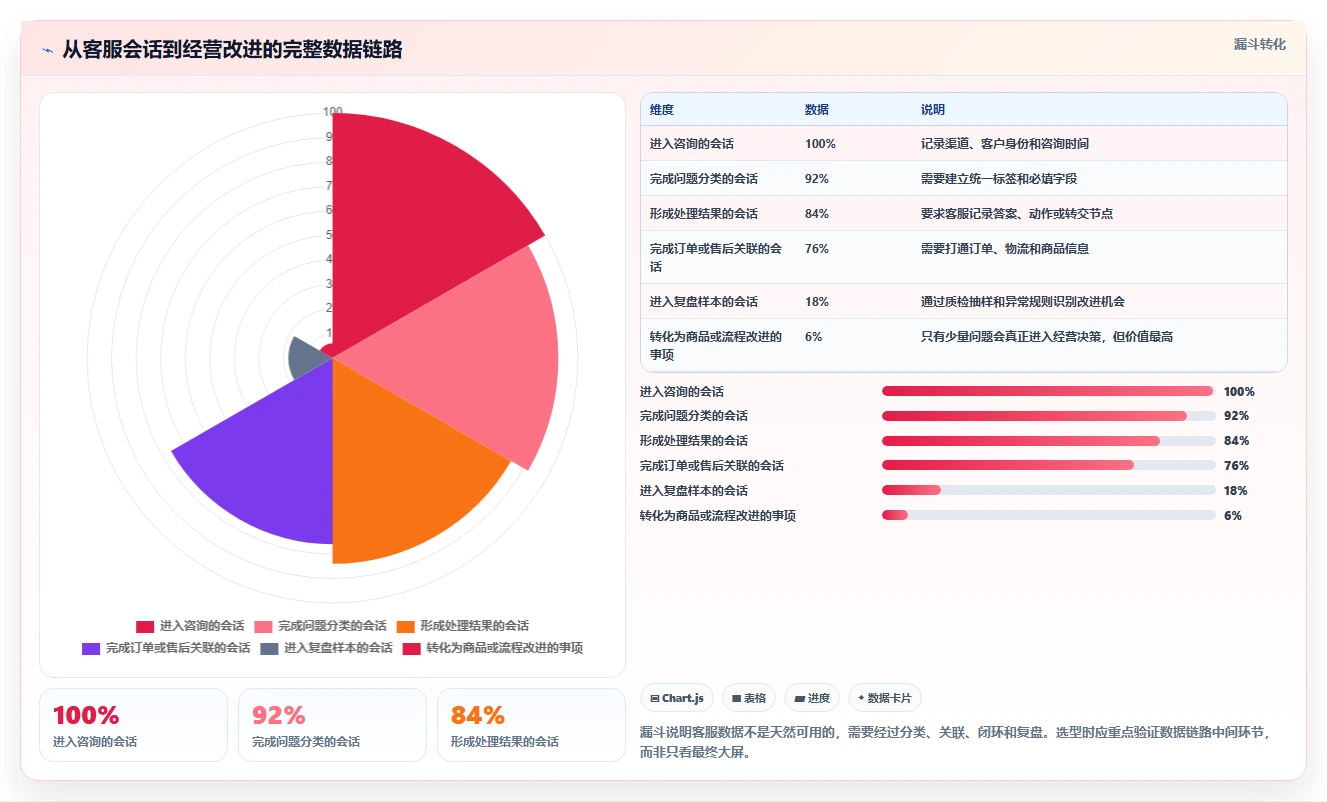Image resolution: width=1327 pixels, height=802 pixels.
Task: Open the 100% 进入咨询的会话 data card
Action: [133, 725]
